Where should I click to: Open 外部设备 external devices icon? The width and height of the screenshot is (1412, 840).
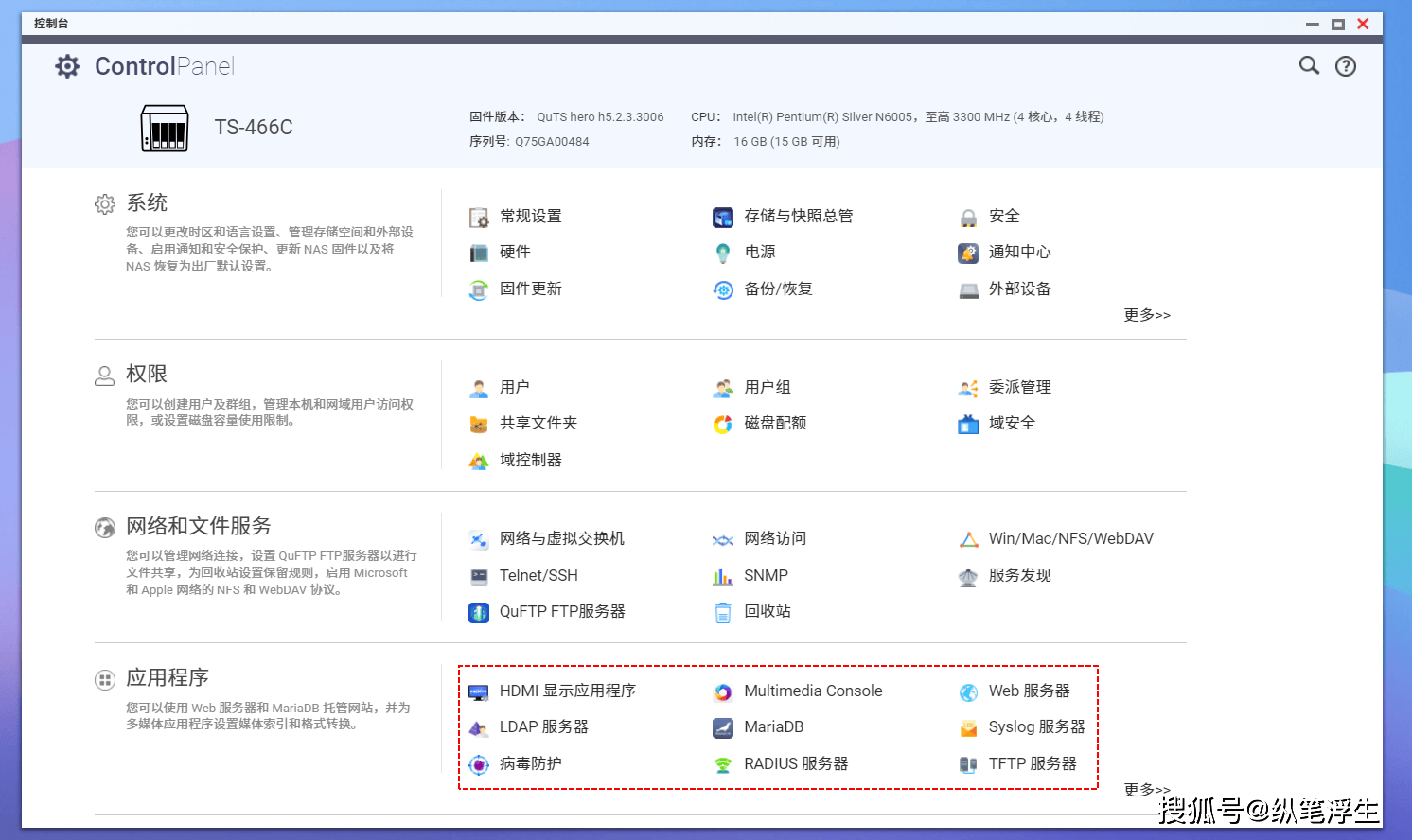(x=968, y=289)
